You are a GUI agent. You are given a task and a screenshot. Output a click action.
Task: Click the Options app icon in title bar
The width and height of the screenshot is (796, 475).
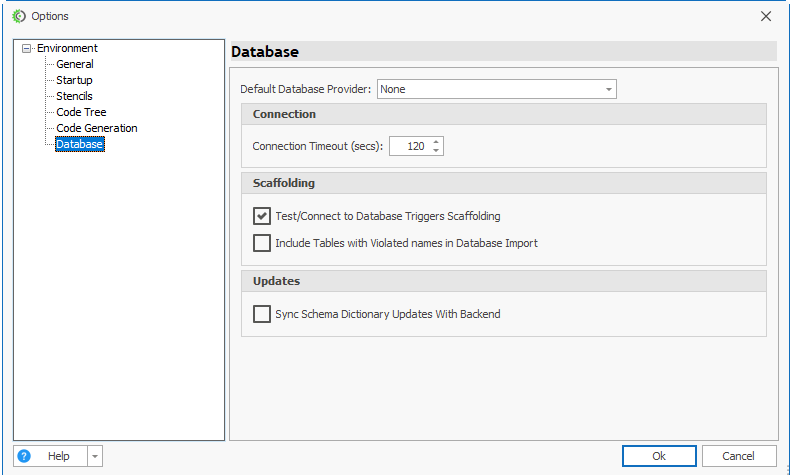click(18, 16)
